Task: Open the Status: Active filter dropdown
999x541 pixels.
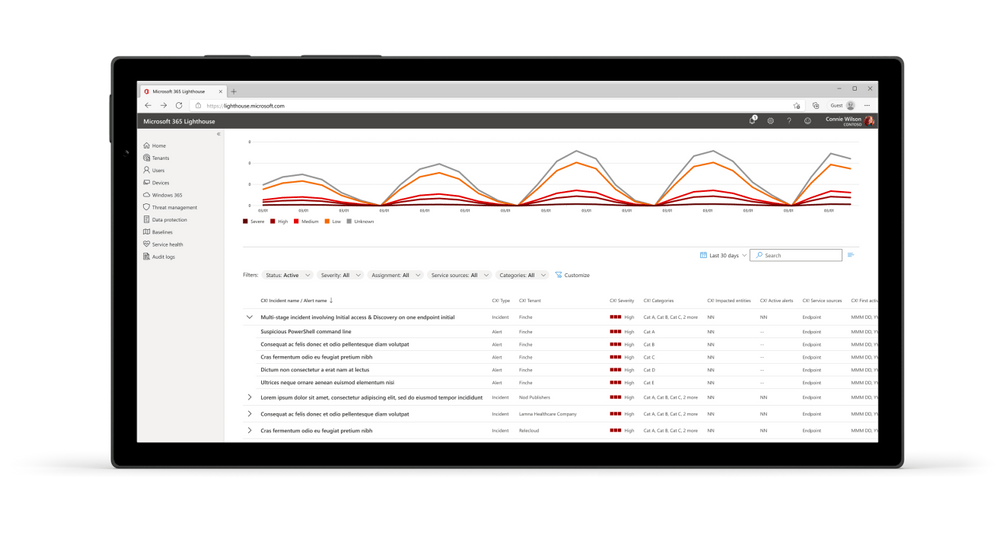Action: click(x=287, y=275)
